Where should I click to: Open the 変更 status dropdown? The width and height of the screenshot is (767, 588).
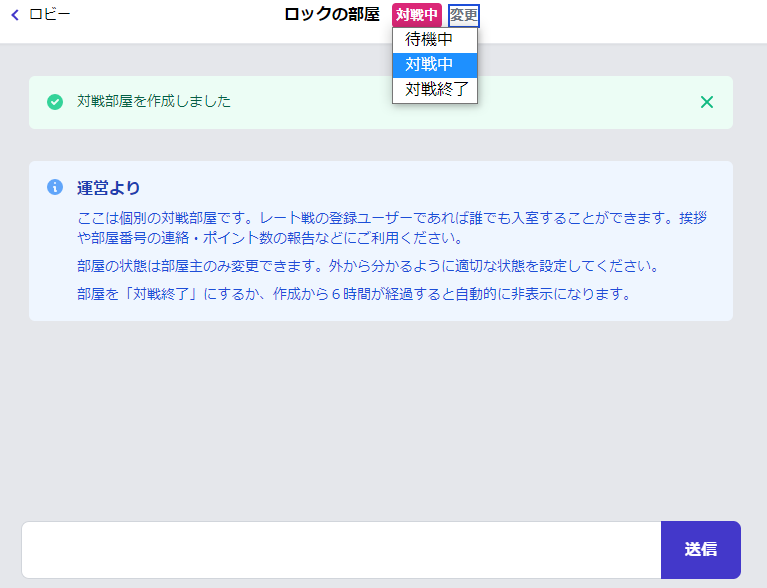point(464,15)
